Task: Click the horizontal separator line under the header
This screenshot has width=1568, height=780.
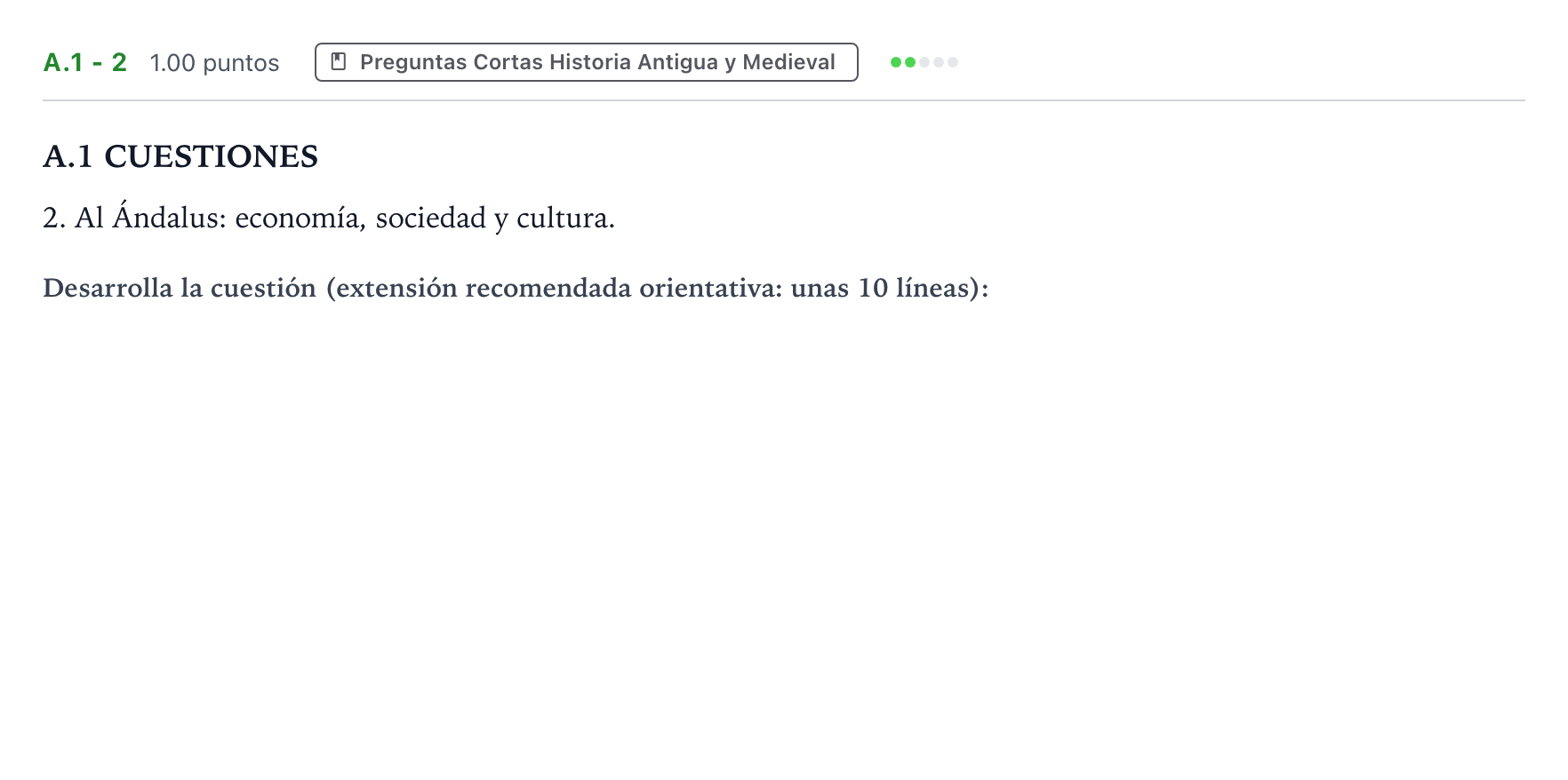Action: coord(784,100)
